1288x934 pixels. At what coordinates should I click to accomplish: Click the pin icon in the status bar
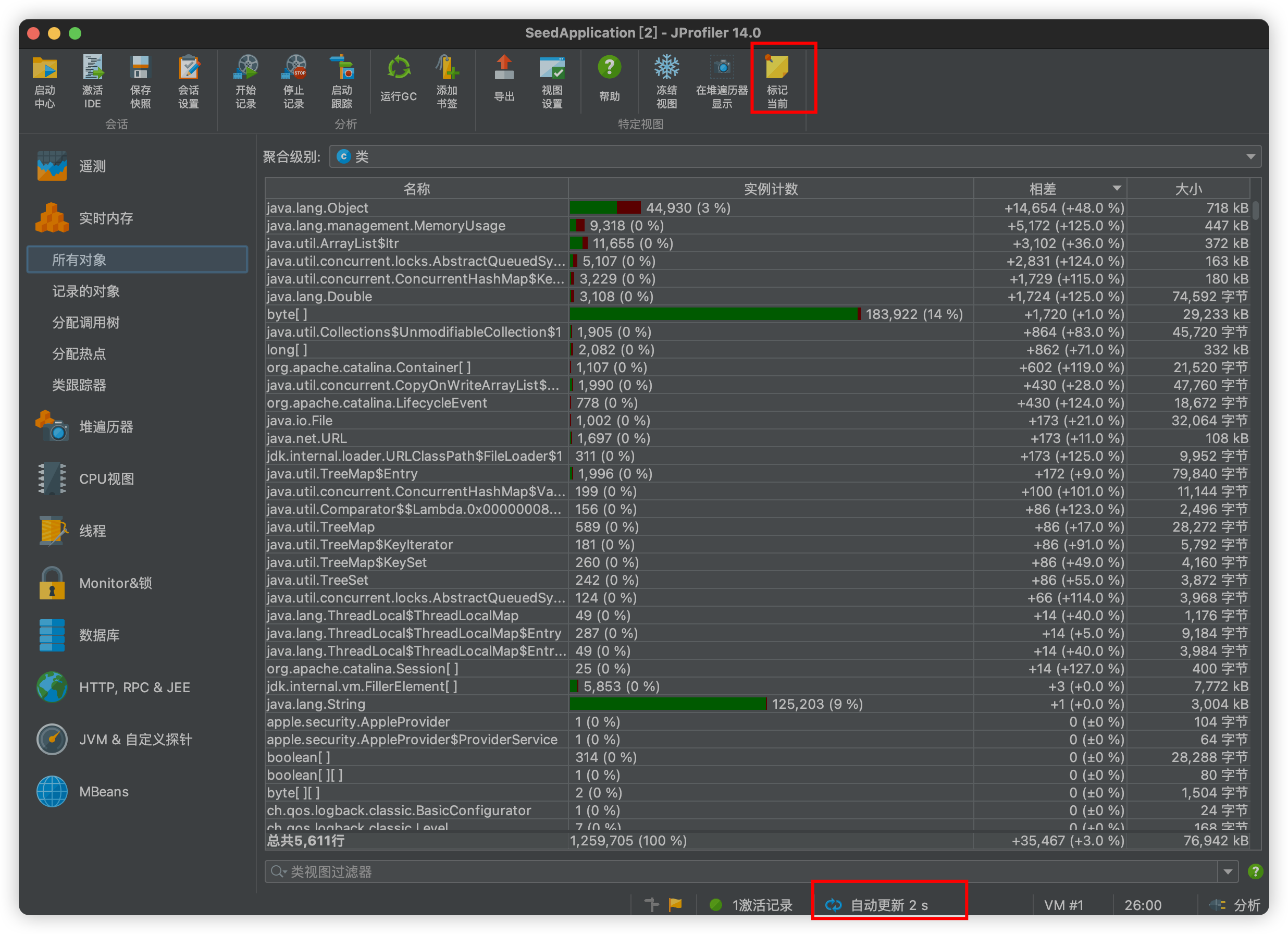(x=652, y=904)
